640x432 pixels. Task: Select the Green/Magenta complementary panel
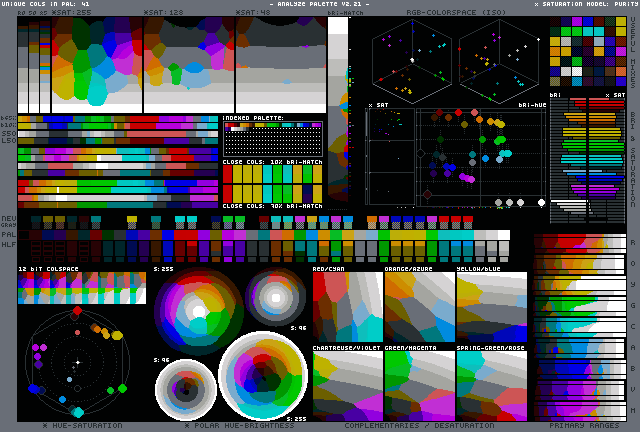tap(419, 384)
